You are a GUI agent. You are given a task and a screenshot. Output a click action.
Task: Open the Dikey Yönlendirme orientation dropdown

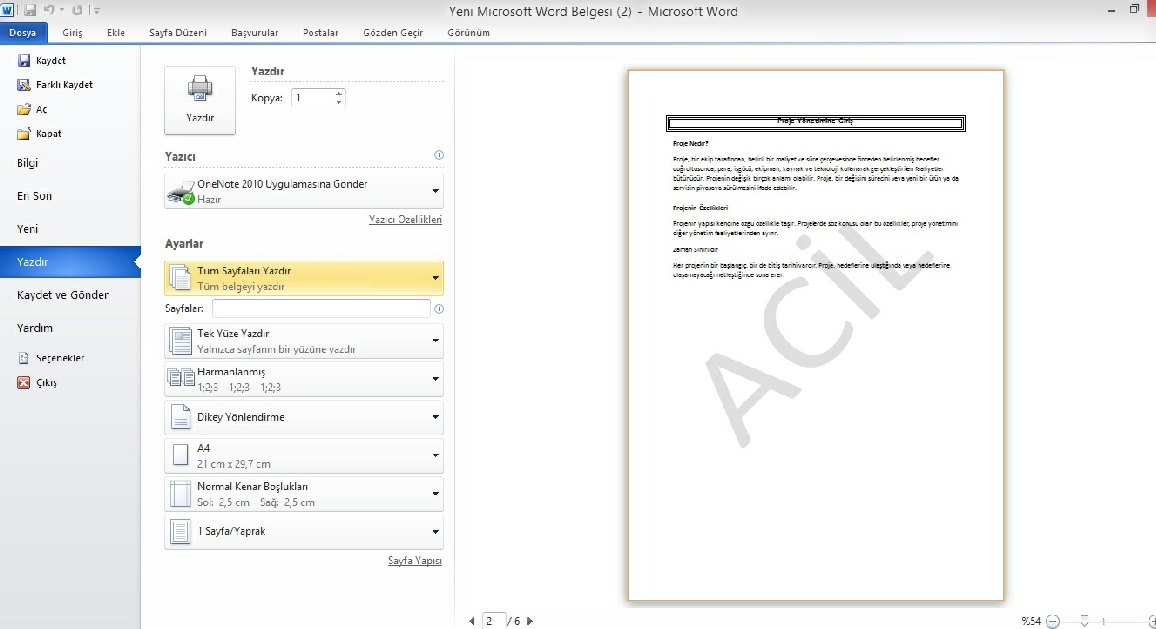[304, 417]
